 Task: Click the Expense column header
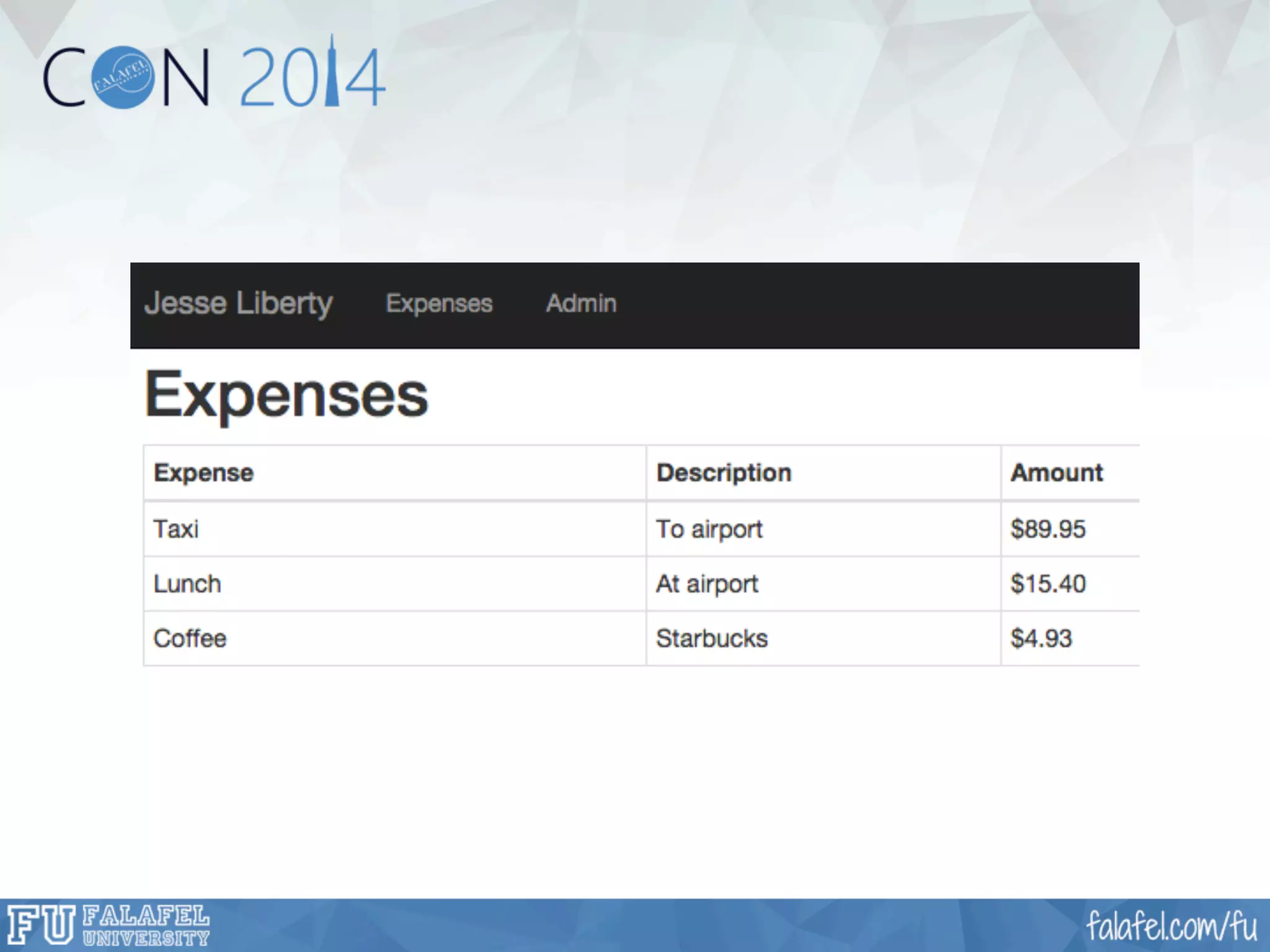(x=203, y=473)
